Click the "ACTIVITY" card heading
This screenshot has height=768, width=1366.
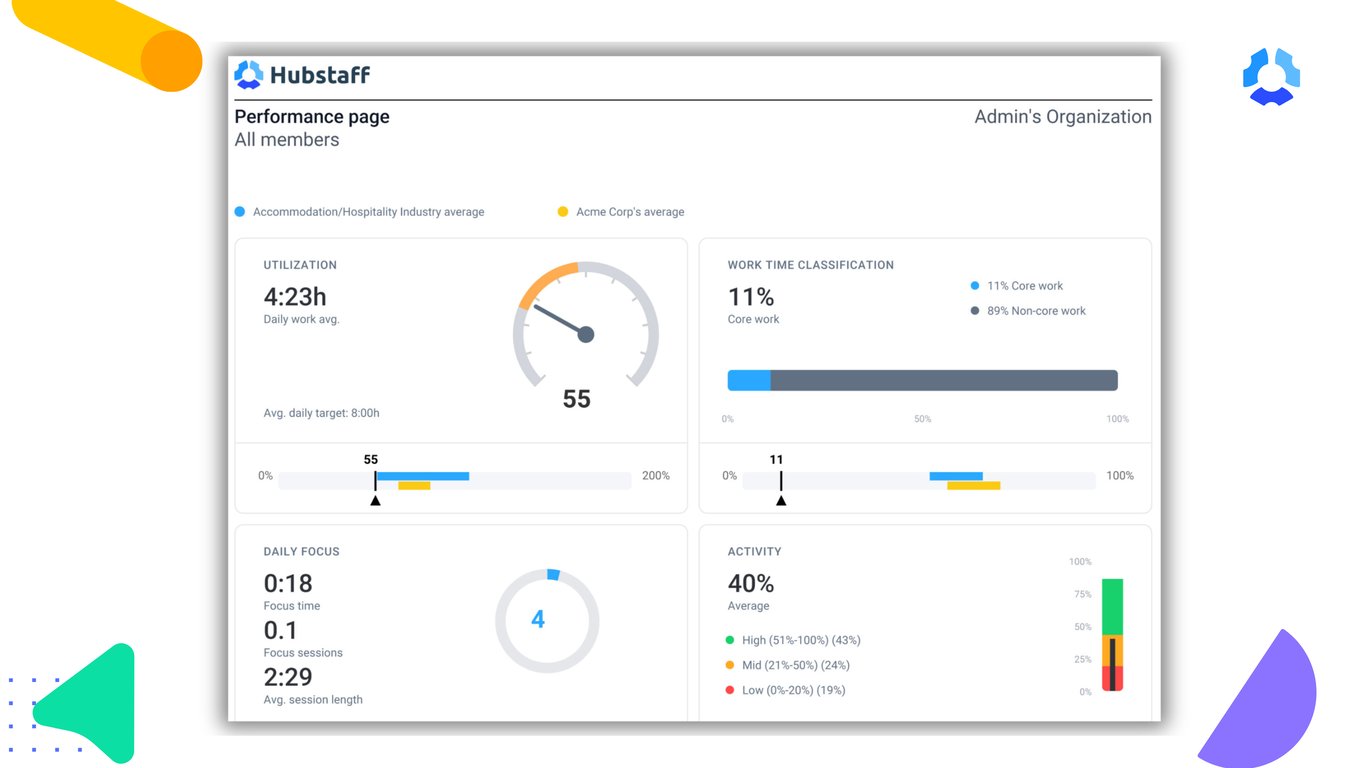[755, 551]
